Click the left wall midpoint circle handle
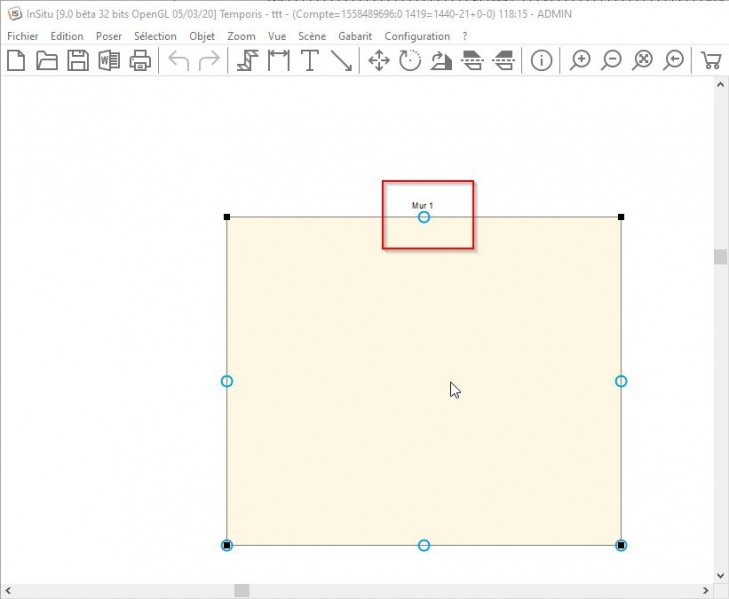Viewport: 729px width, 599px height. (227, 381)
